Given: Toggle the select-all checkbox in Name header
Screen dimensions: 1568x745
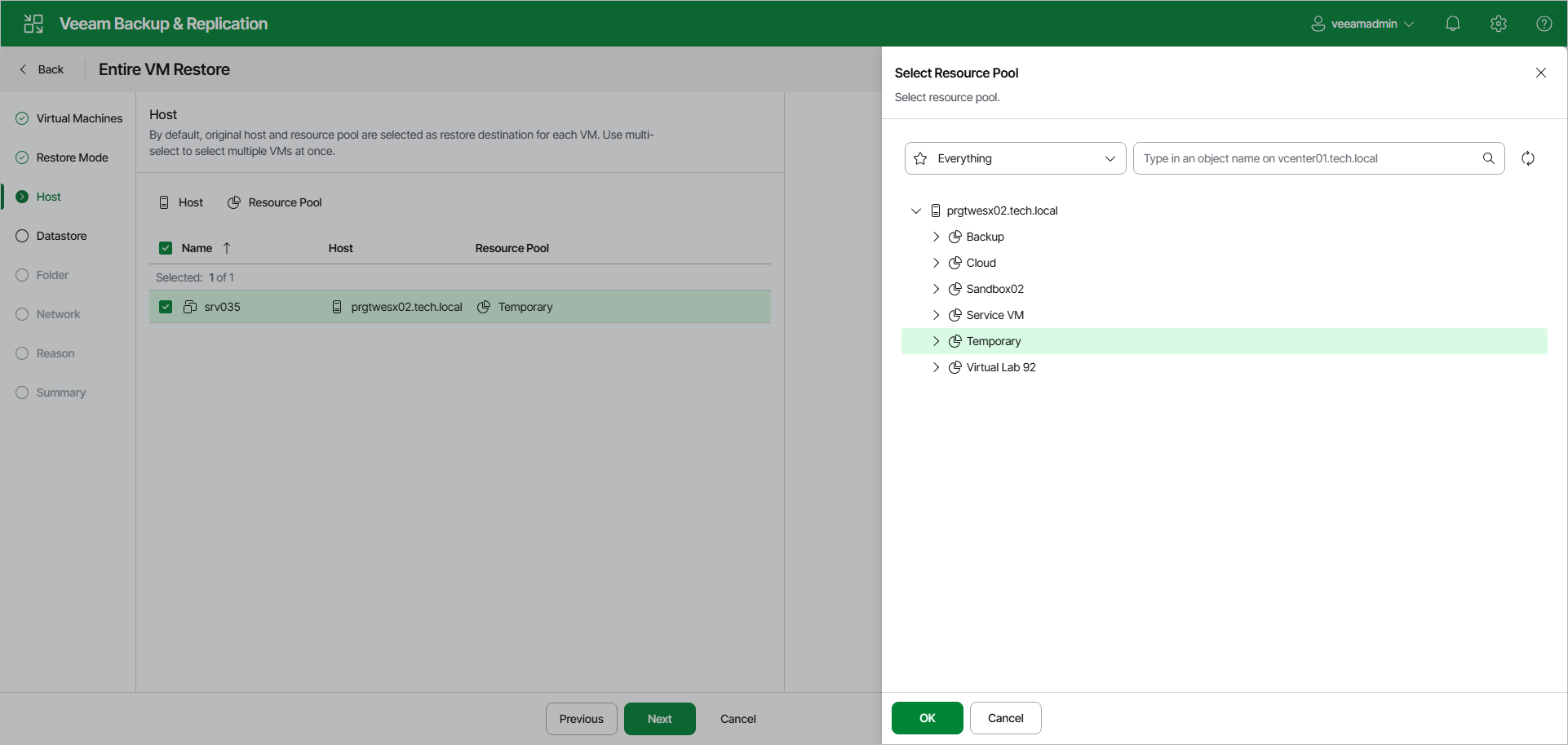Looking at the screenshot, I should [x=166, y=248].
